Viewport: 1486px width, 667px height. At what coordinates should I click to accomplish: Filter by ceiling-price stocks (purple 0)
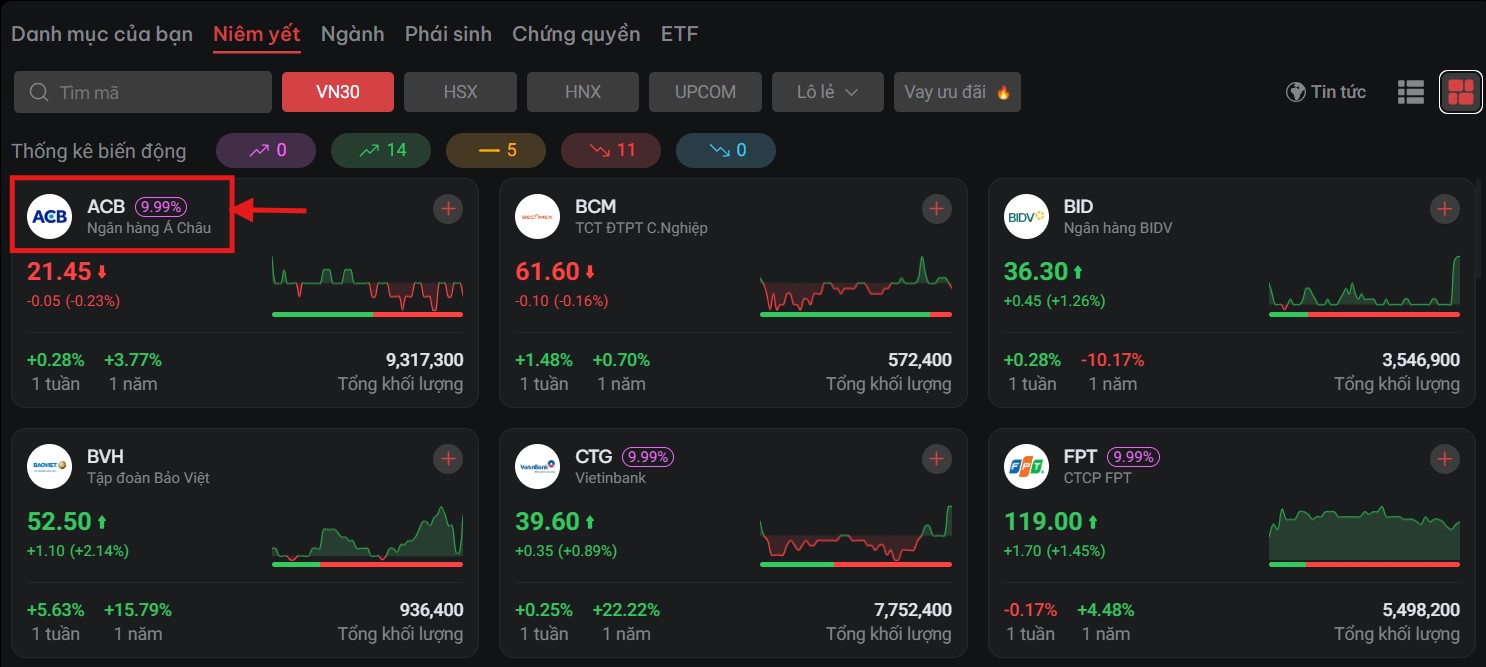(266, 150)
